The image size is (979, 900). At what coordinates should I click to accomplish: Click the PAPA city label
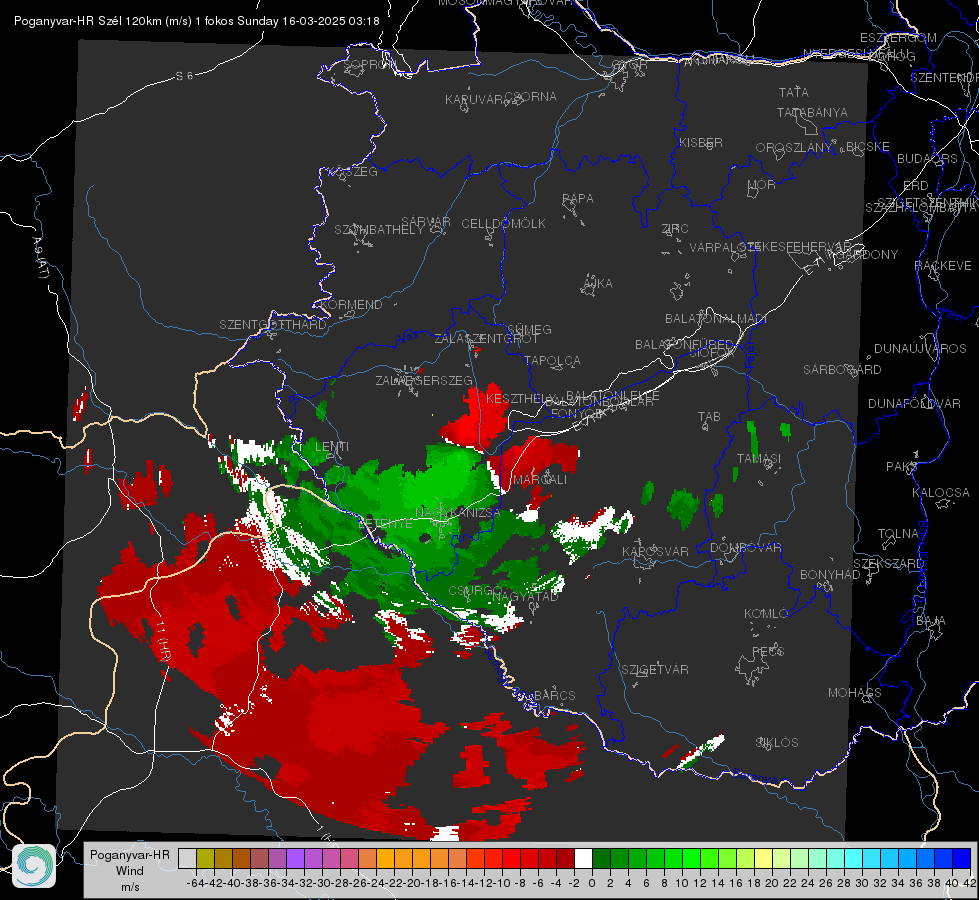(x=578, y=199)
